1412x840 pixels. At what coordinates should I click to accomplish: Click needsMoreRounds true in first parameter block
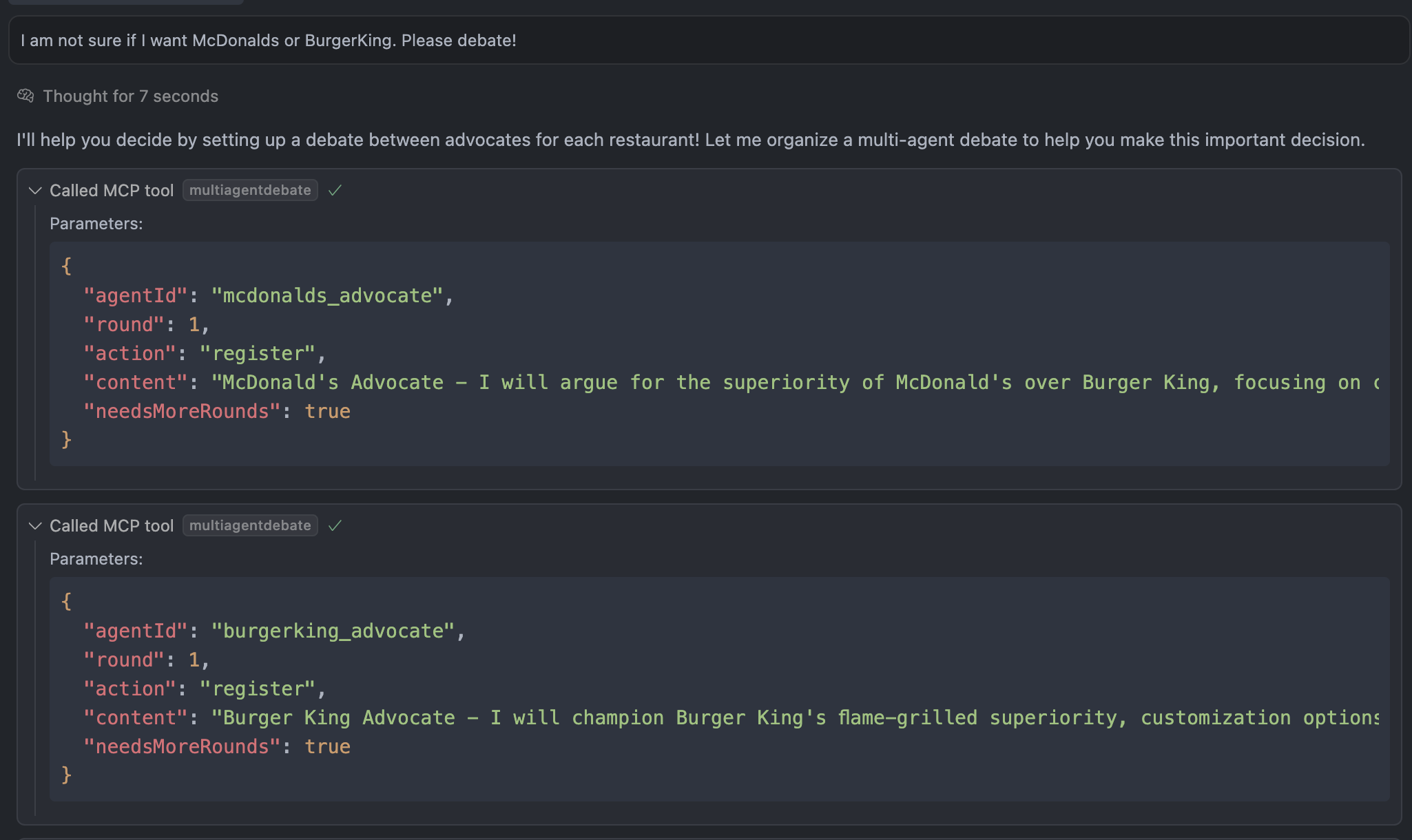[x=327, y=412]
